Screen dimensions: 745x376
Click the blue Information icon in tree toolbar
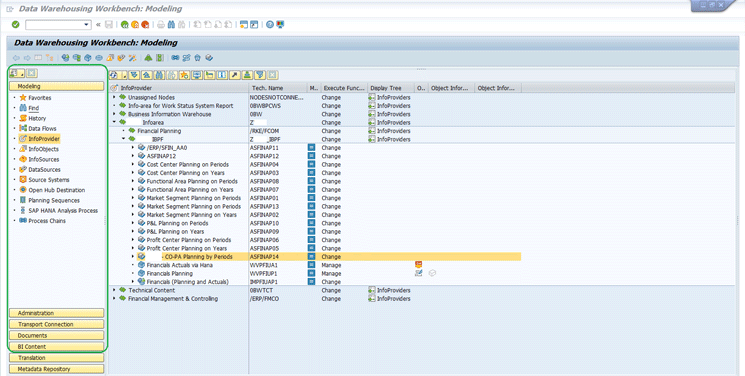222,75
